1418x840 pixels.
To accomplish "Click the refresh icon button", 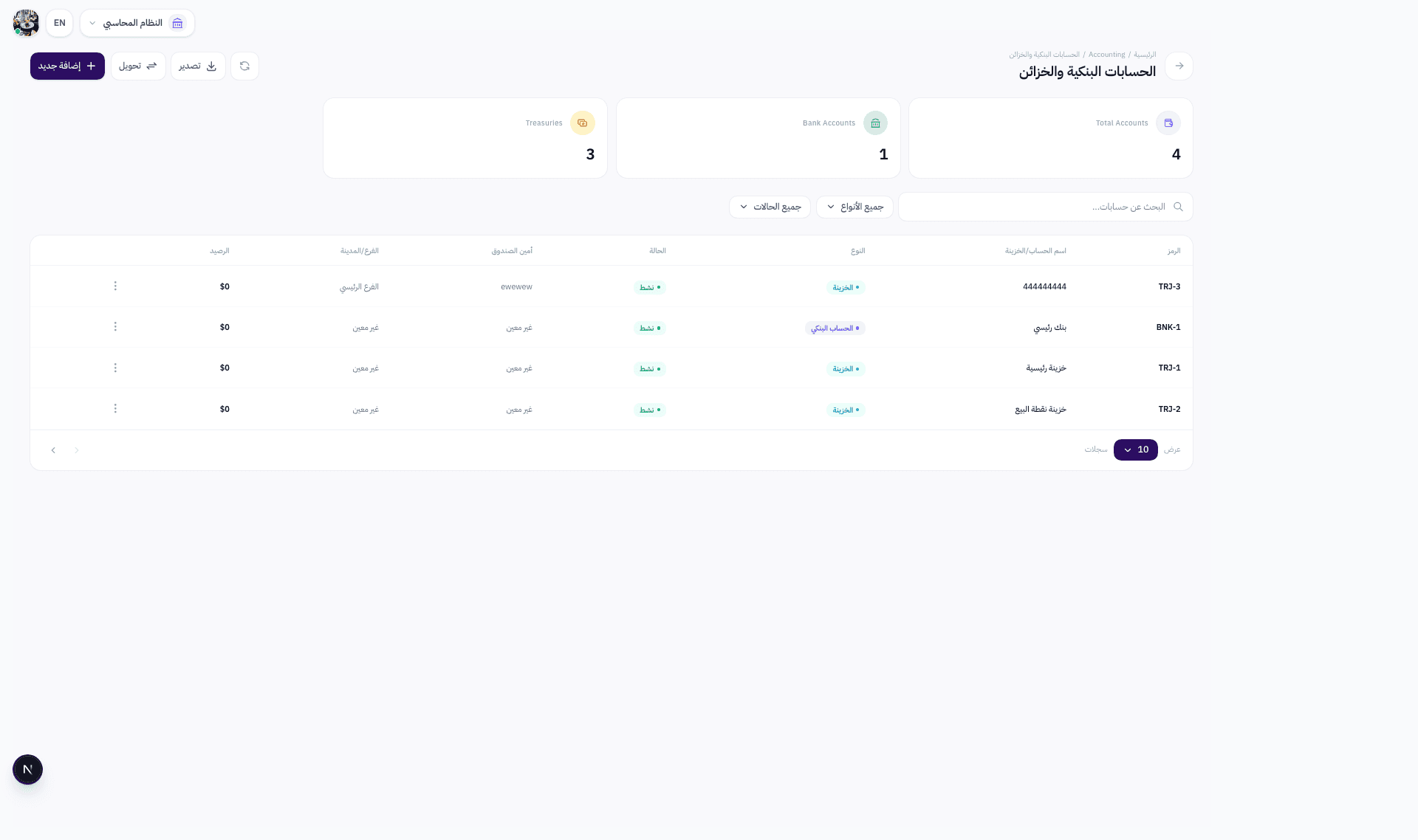I will [x=244, y=66].
